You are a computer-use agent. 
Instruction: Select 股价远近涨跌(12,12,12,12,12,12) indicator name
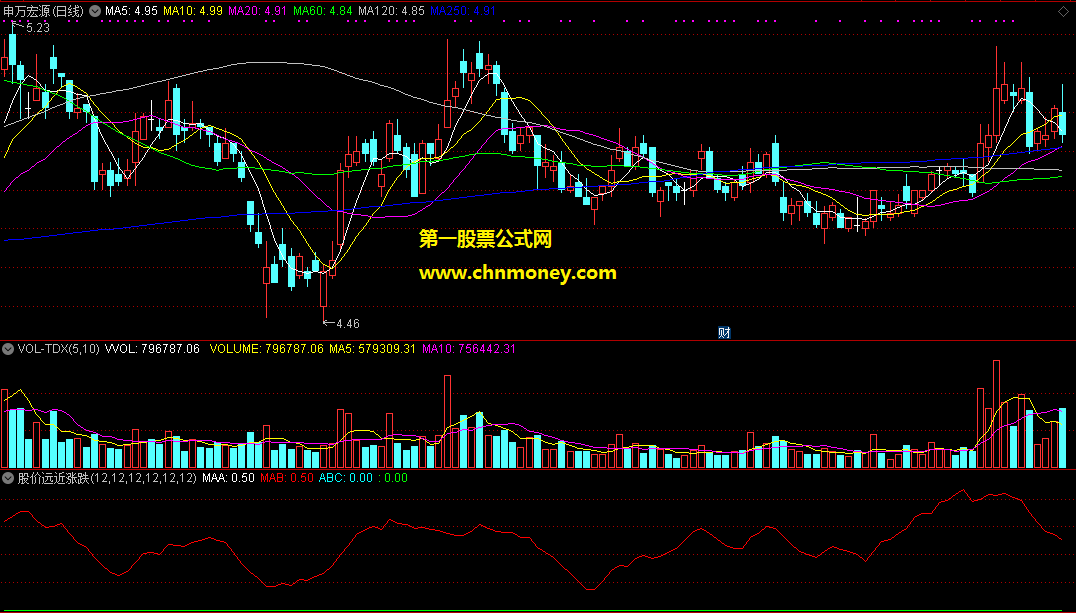coord(107,478)
